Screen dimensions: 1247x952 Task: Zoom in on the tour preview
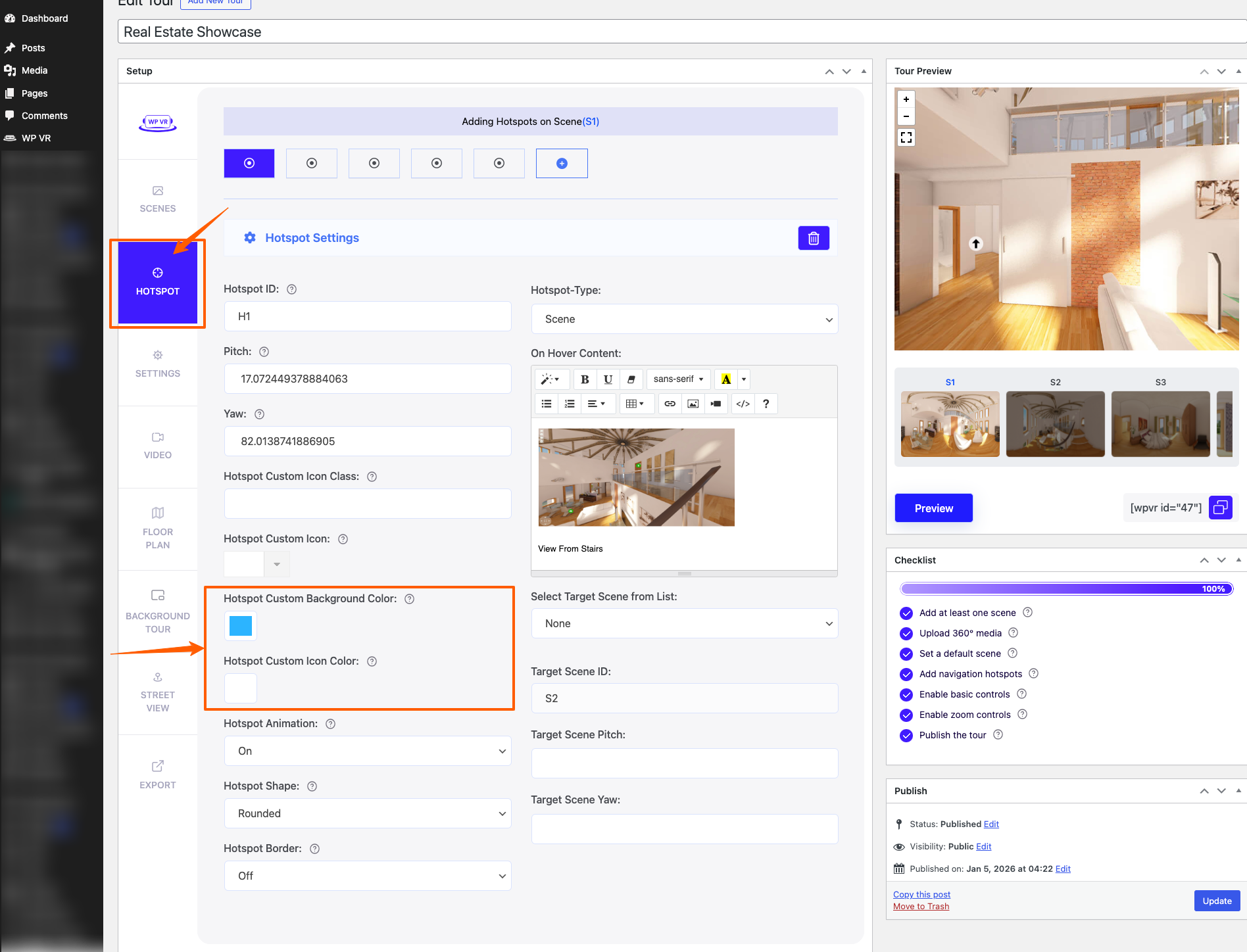pos(906,100)
